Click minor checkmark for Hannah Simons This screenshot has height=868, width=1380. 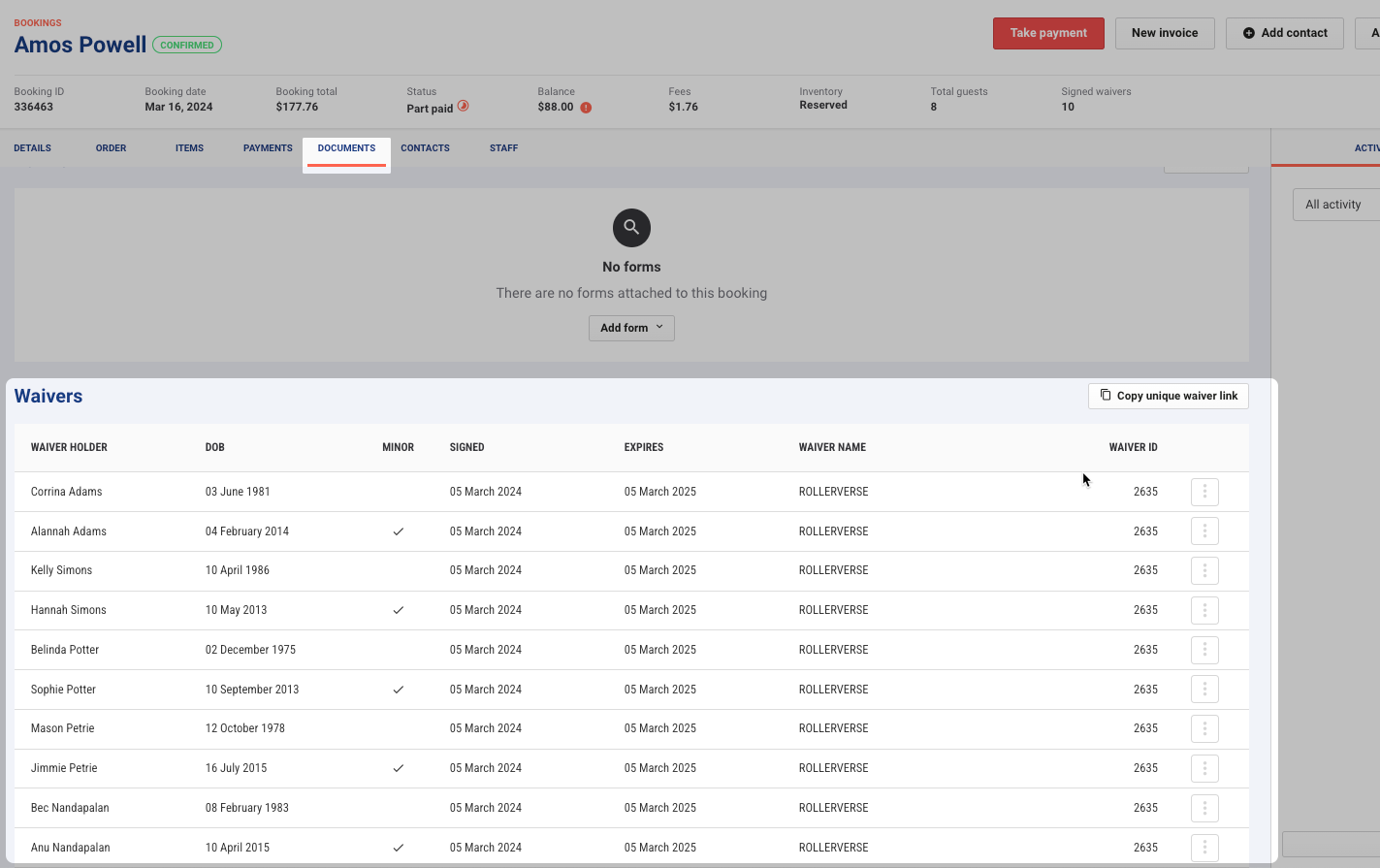(398, 610)
